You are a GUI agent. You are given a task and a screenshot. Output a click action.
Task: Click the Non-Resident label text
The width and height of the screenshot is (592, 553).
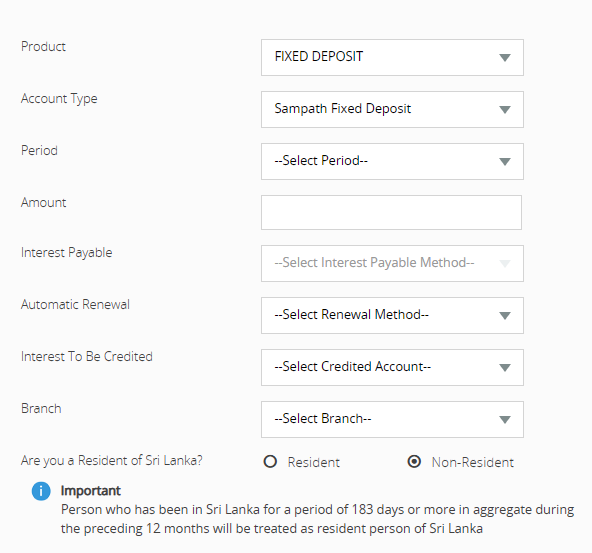[473, 462]
